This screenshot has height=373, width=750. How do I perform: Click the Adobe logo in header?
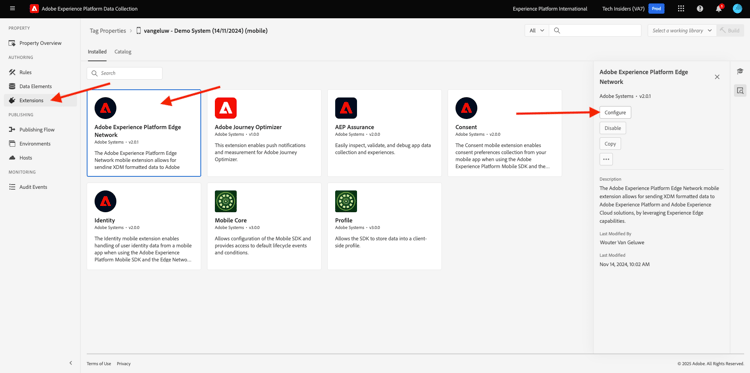(34, 9)
